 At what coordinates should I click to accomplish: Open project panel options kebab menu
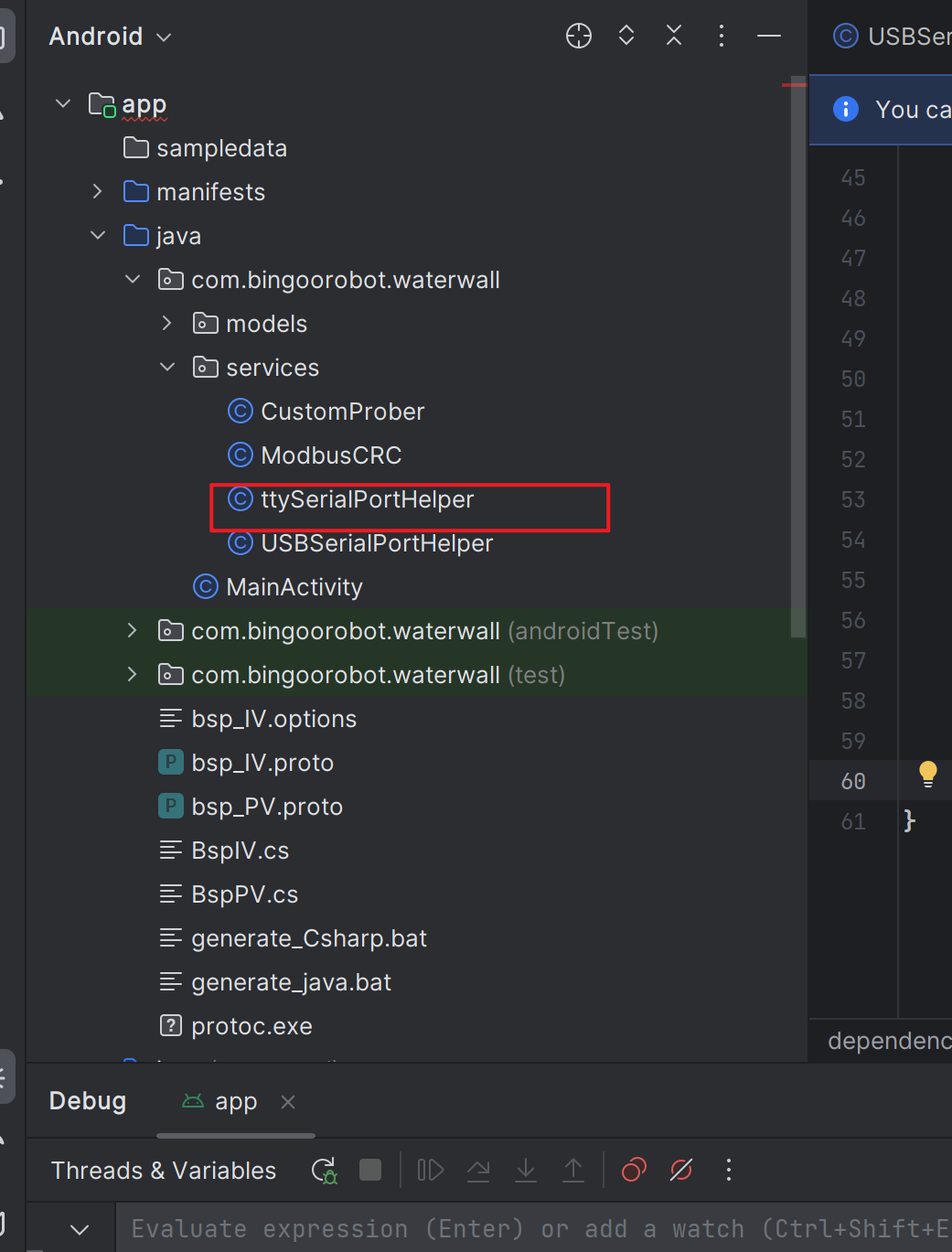tap(722, 36)
